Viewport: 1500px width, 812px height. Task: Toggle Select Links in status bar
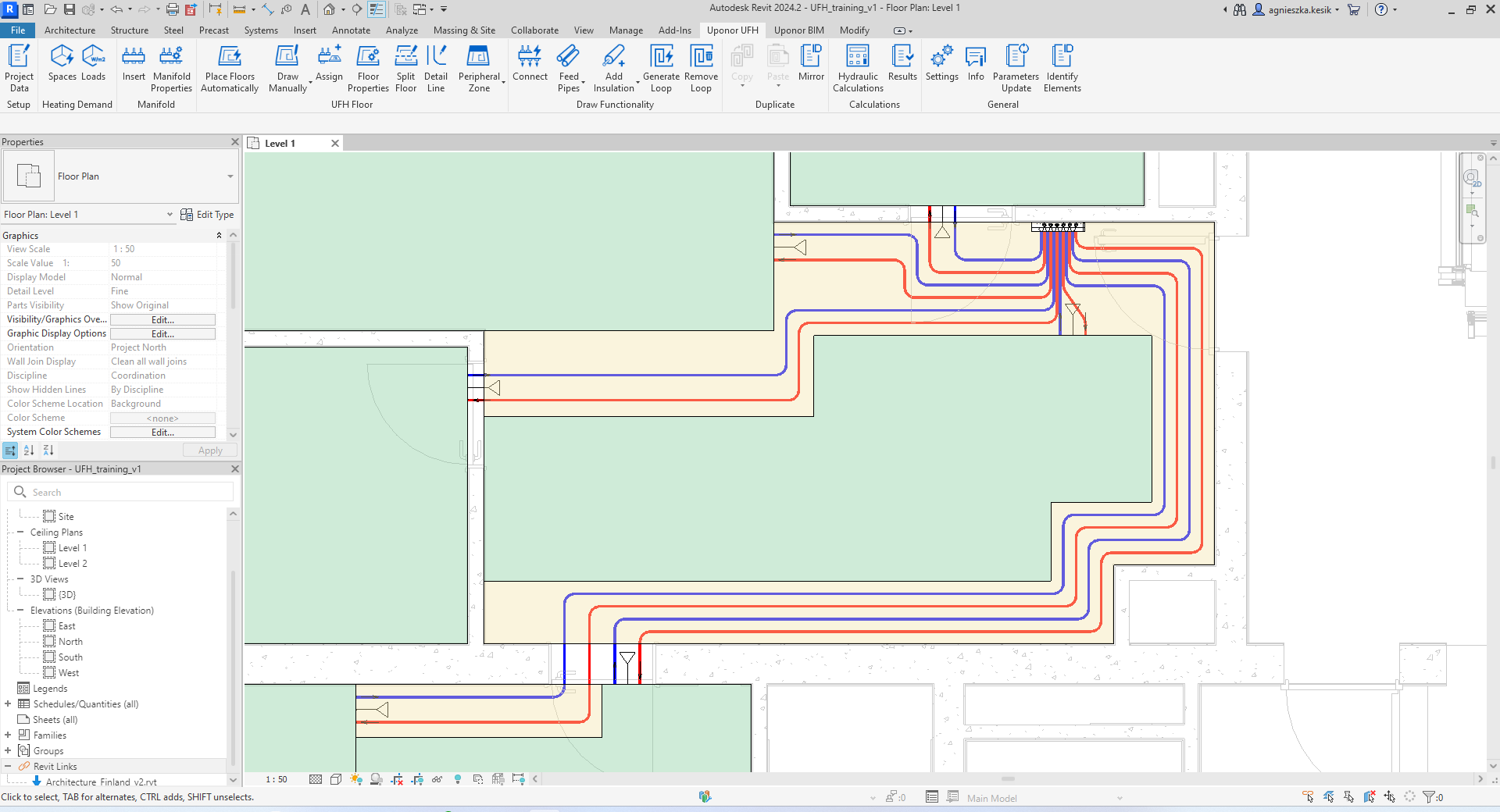click(1309, 797)
